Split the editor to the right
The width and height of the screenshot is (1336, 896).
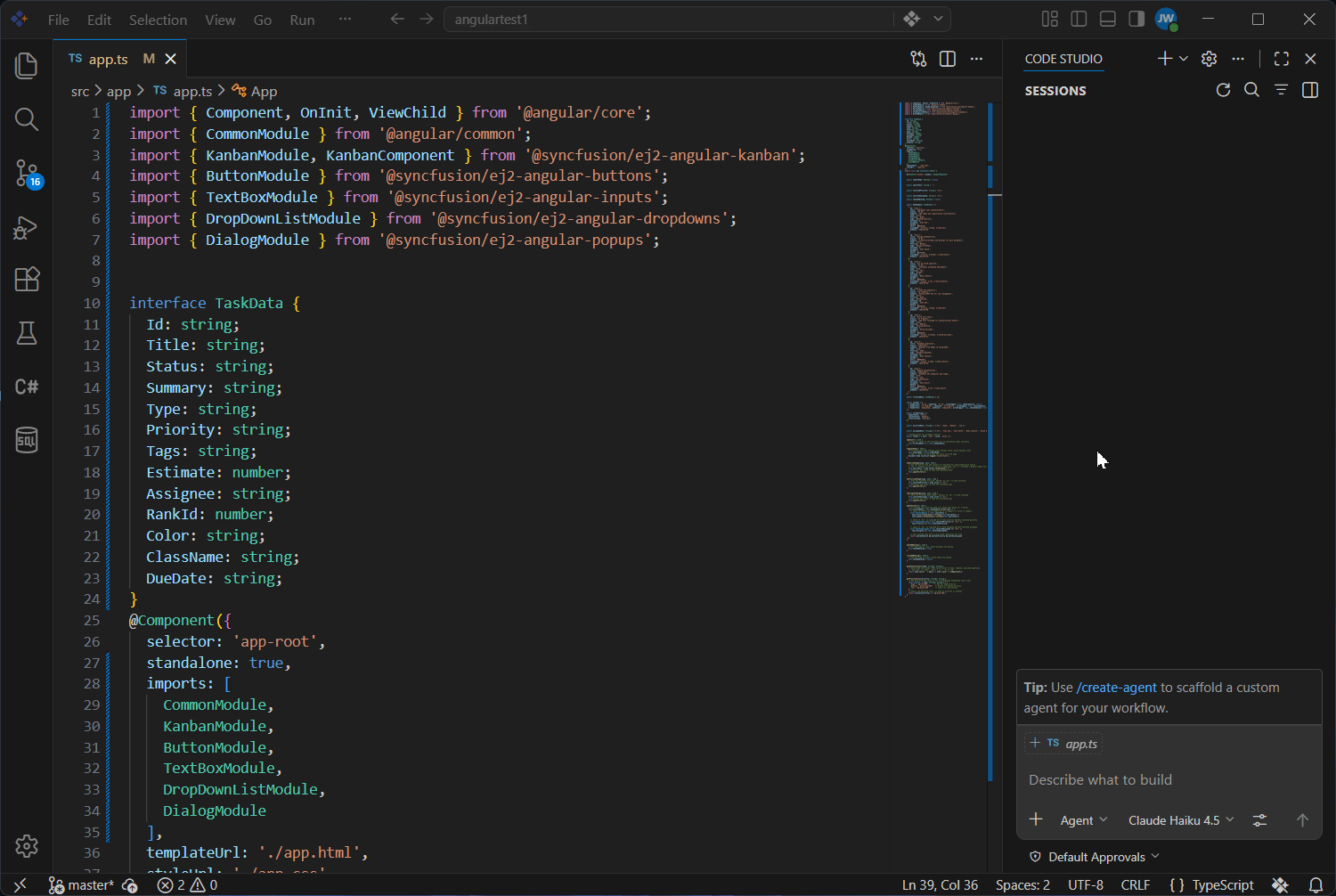coord(948,59)
